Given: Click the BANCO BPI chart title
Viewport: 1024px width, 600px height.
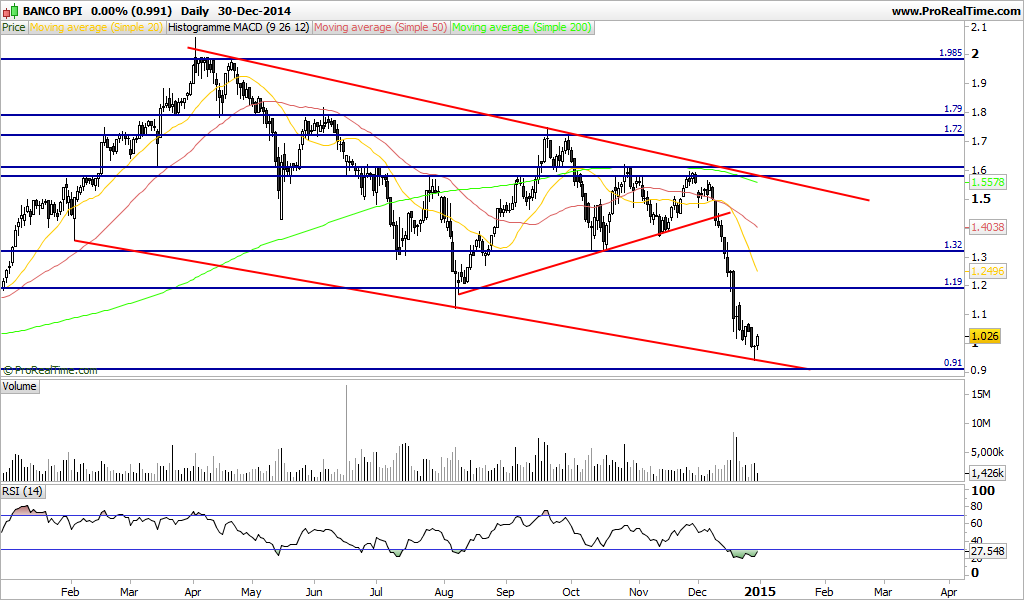Looking at the screenshot, I should [53, 11].
